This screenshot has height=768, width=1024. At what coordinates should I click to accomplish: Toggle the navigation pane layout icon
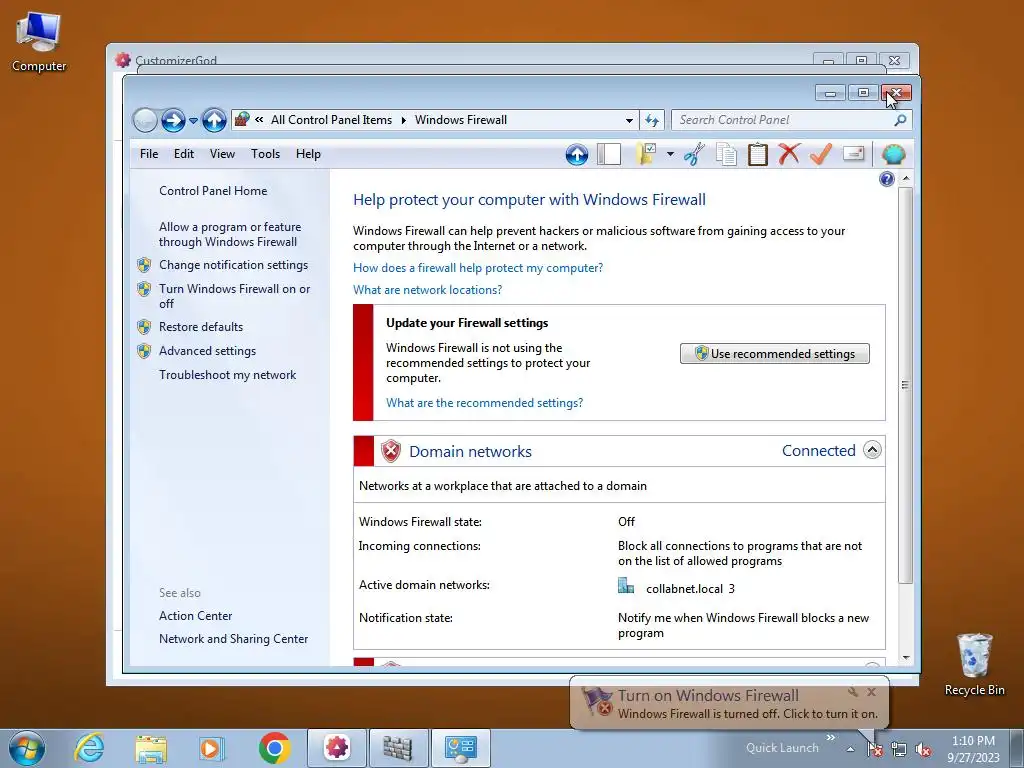pyautogui.click(x=609, y=155)
